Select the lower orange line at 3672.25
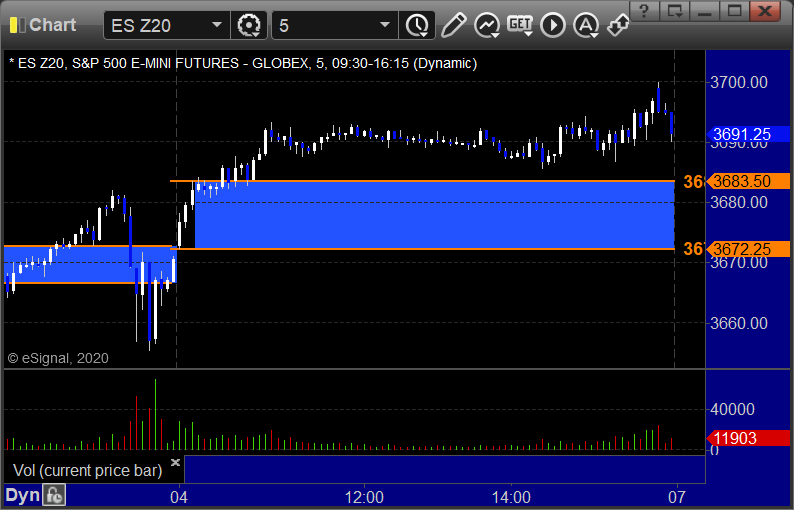 coord(422,249)
